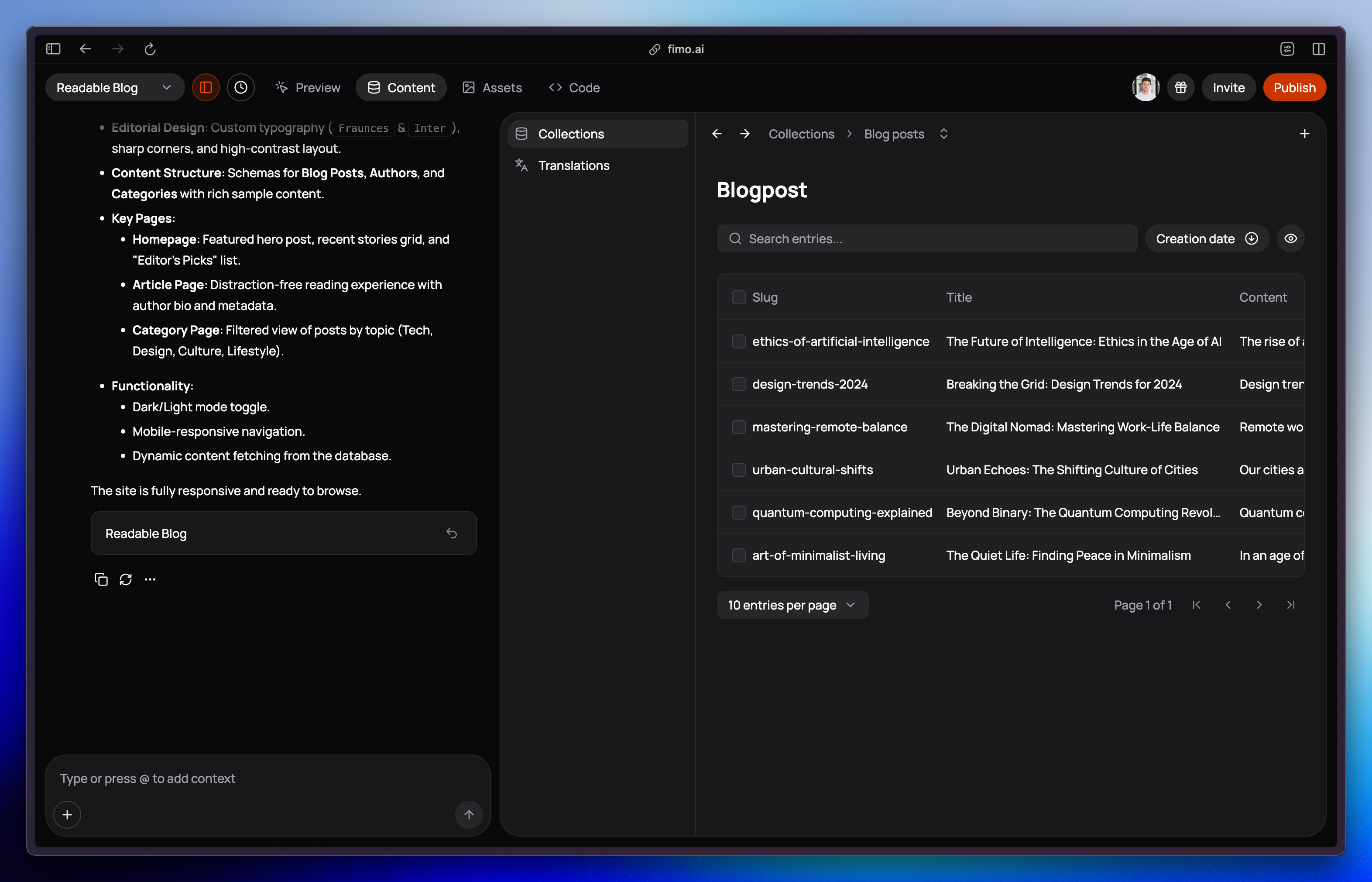
Task: Regenerate the response with refresh icon
Action: tap(125, 579)
